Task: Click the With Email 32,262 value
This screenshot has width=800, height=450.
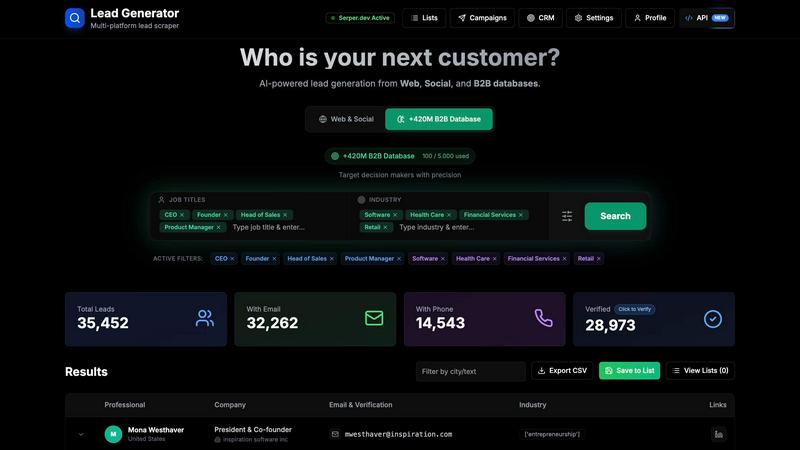Action: pyautogui.click(x=272, y=323)
